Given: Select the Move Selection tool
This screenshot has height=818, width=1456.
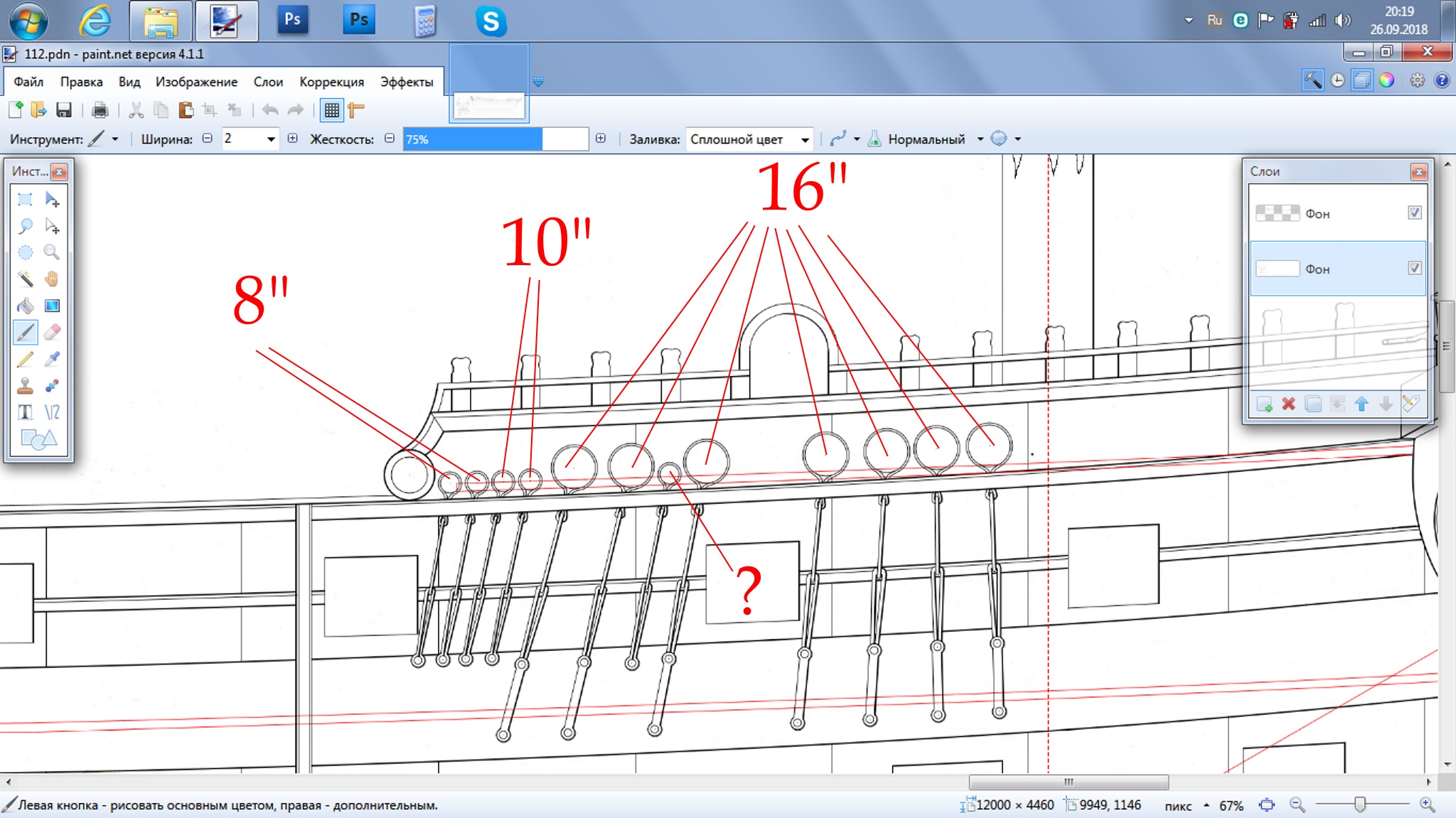Looking at the screenshot, I should tap(52, 226).
